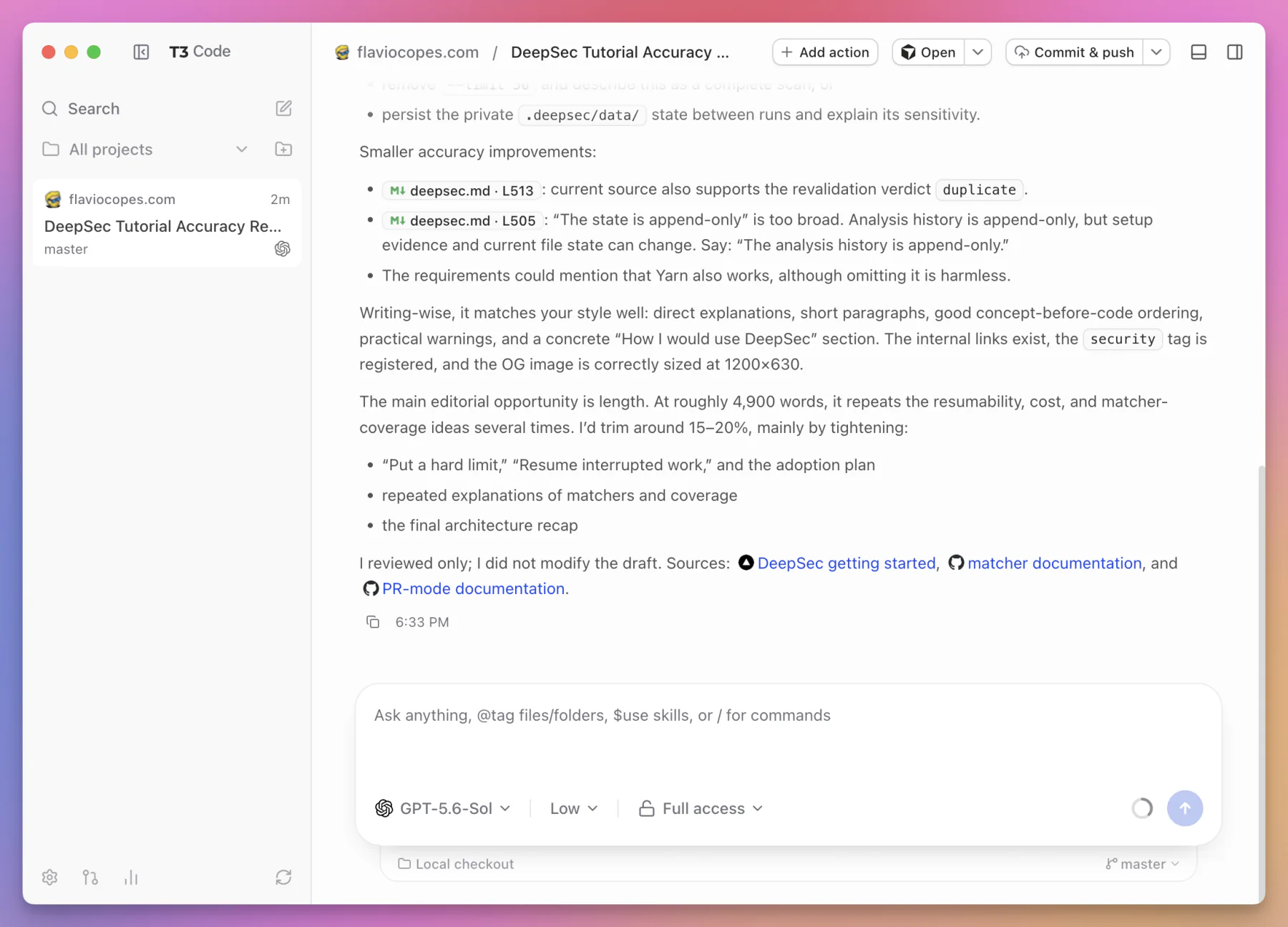Toggle the bottom panel layout icon
The height and width of the screenshot is (927, 1288).
[x=1199, y=52]
